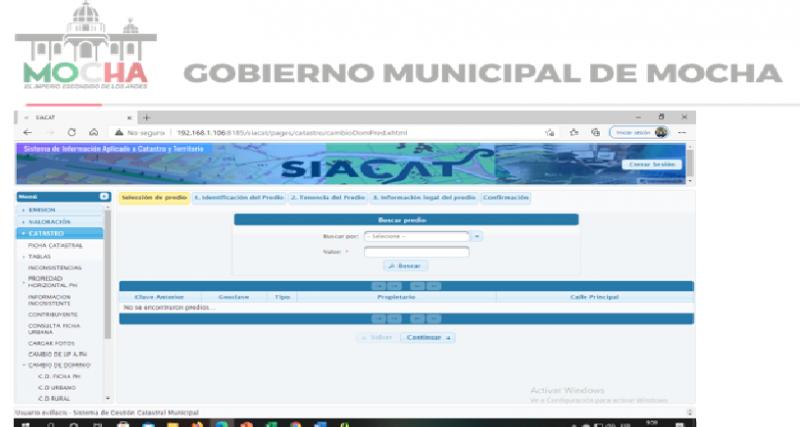Open INCONSISTENCIAS menu item
800x427 pixels.
[x=55, y=268]
